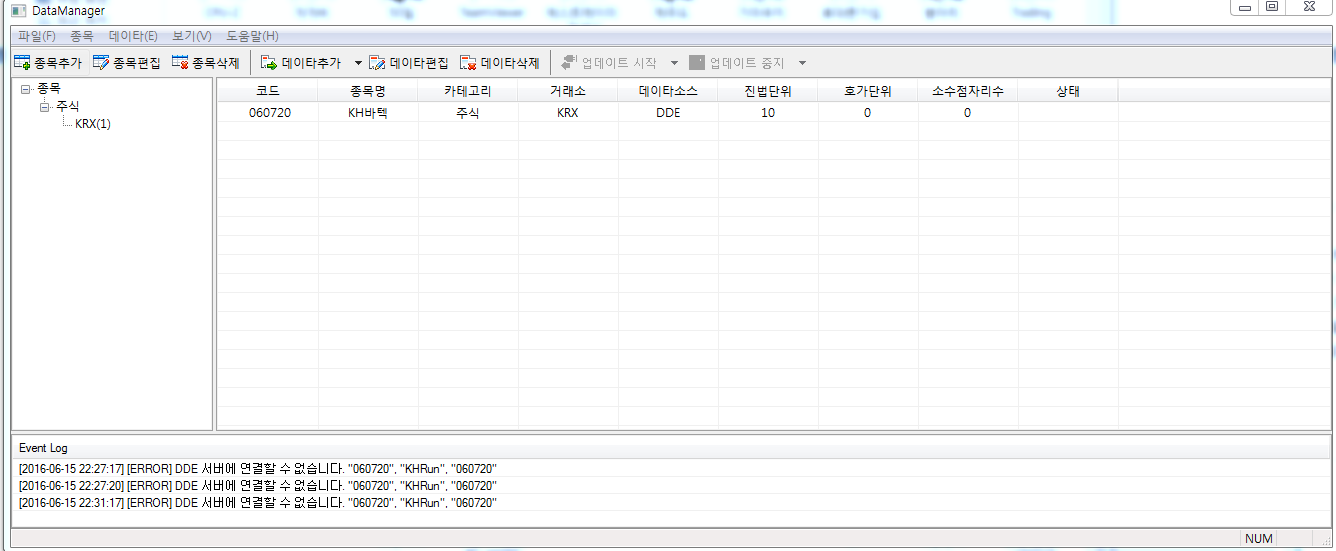Click the 업데이트 시작 (start update) icon
1336x551 pixels.
tap(569, 63)
